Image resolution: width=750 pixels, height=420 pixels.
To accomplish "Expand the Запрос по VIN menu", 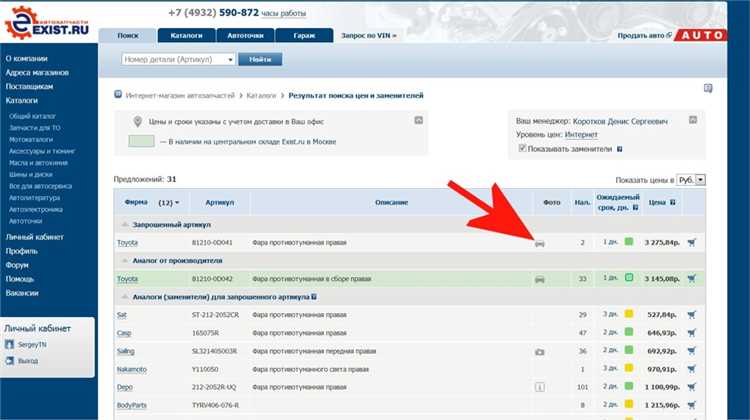I will coord(369,35).
